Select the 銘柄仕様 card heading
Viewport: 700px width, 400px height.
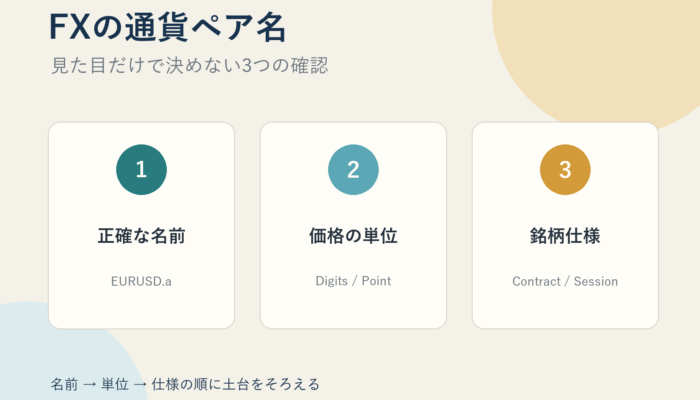[565, 236]
